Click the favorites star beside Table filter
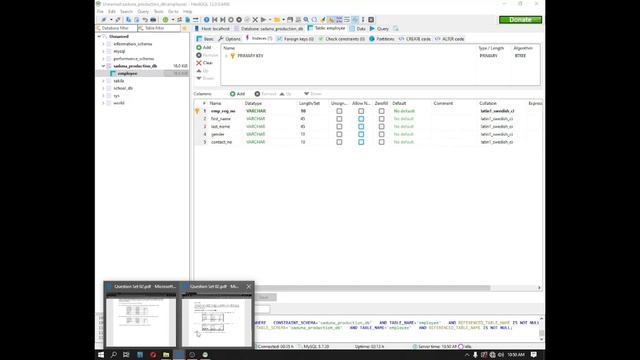 pyautogui.click(x=184, y=28)
